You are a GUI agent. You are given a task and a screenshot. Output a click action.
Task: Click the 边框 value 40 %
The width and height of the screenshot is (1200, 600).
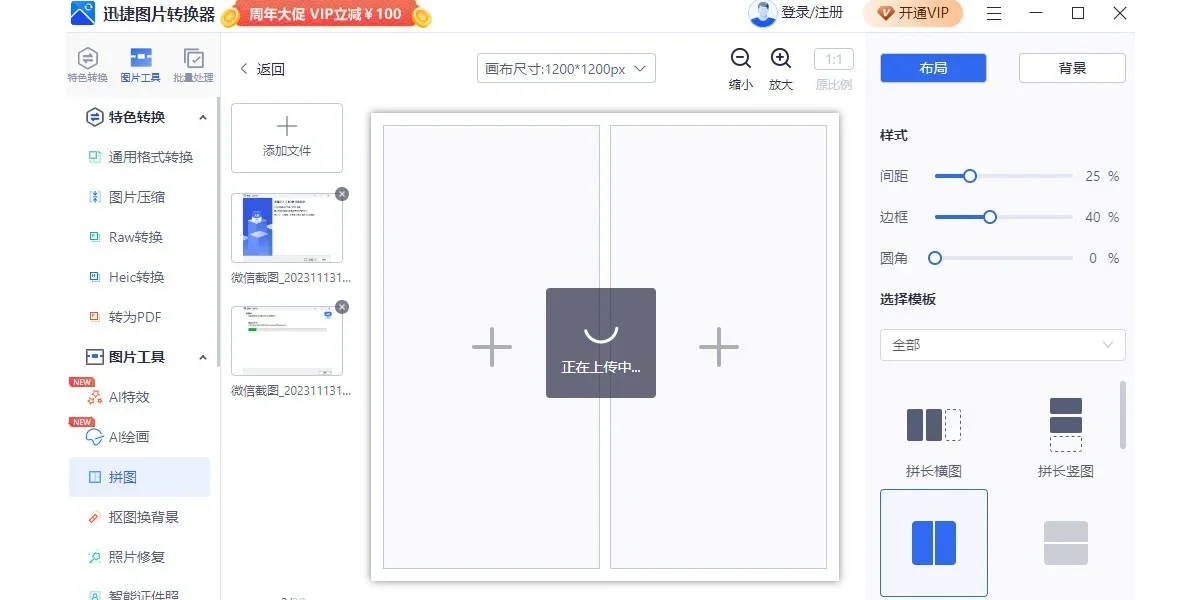pyautogui.click(x=1102, y=217)
